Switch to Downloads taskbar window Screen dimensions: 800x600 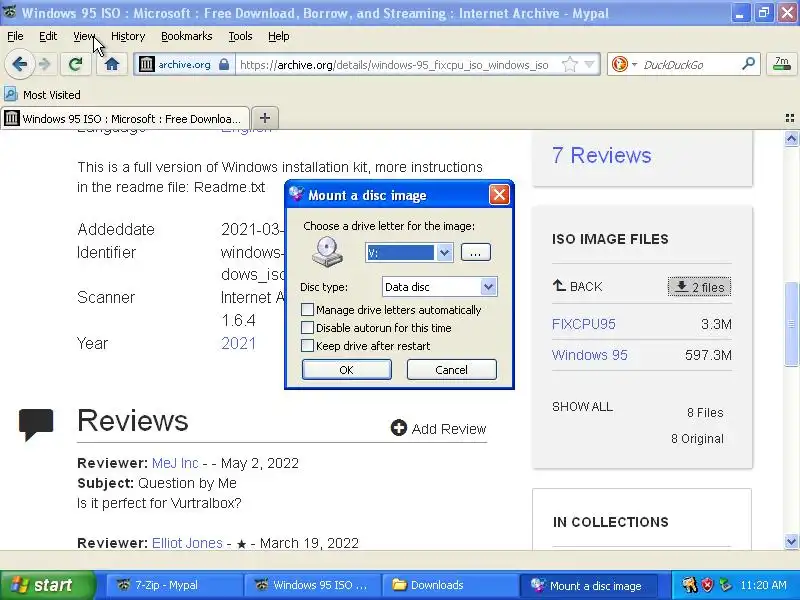[449, 585]
